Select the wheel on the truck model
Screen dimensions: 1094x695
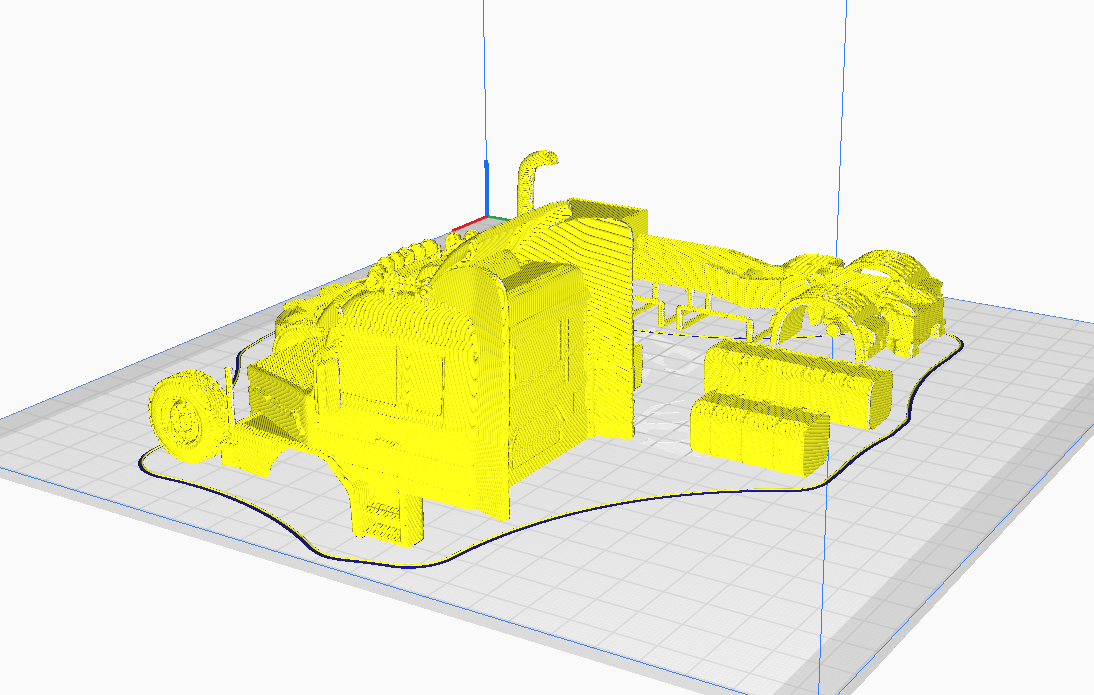click(x=187, y=416)
